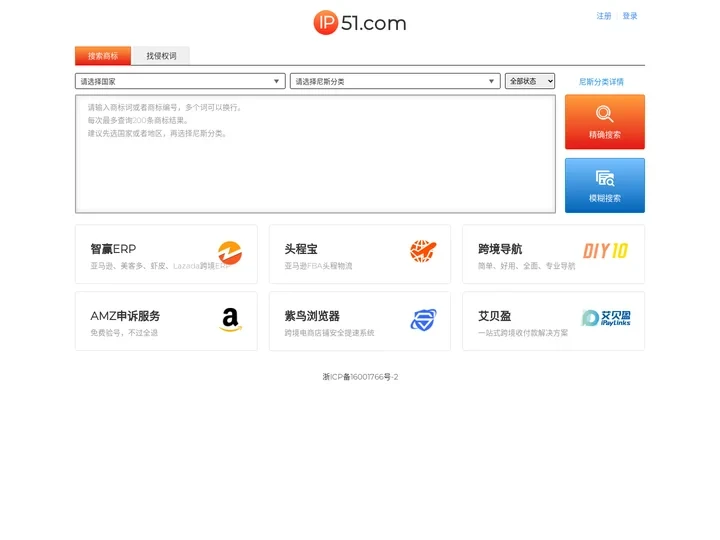
Task: Switch to the 搜索商标 tab
Action: coord(103,56)
